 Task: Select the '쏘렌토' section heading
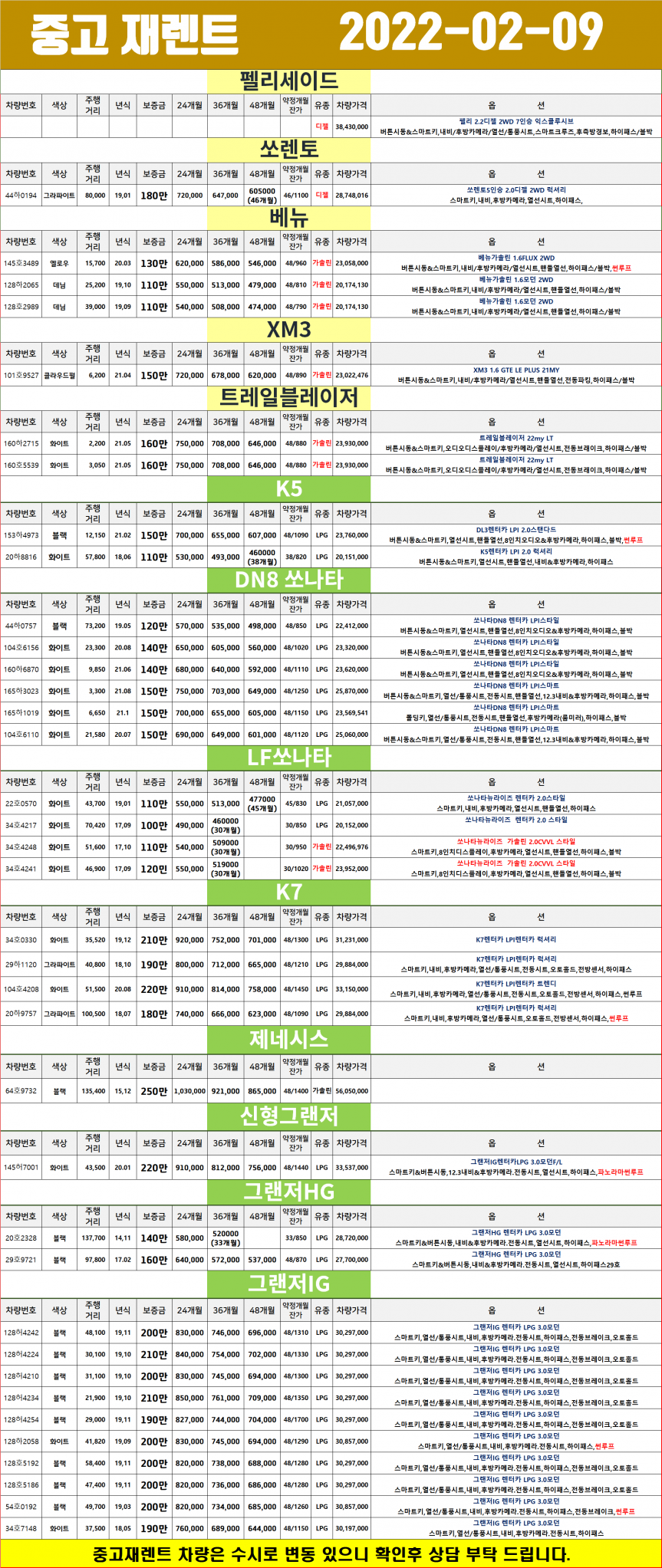(x=289, y=149)
